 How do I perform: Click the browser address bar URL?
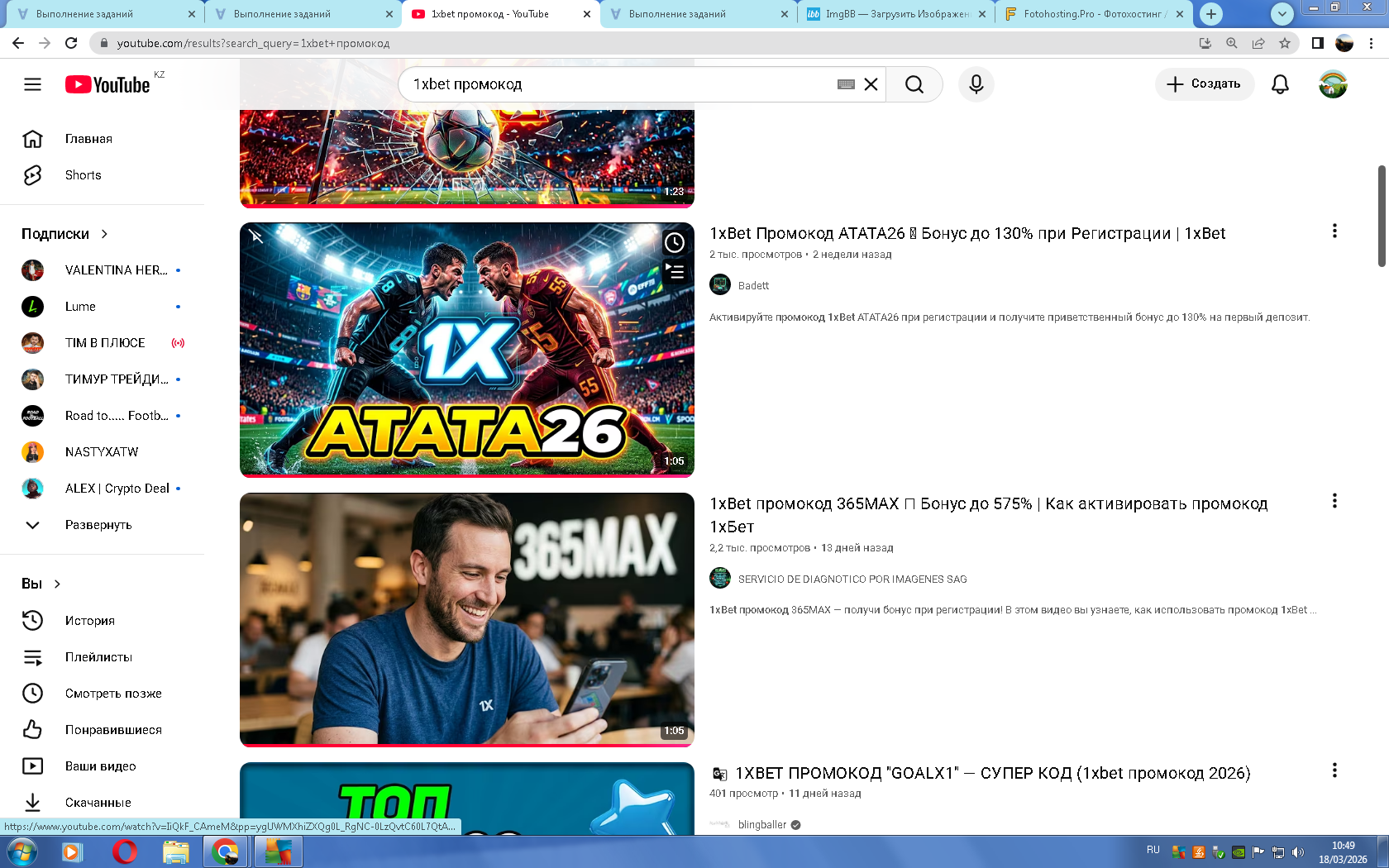pyautogui.click(x=253, y=43)
